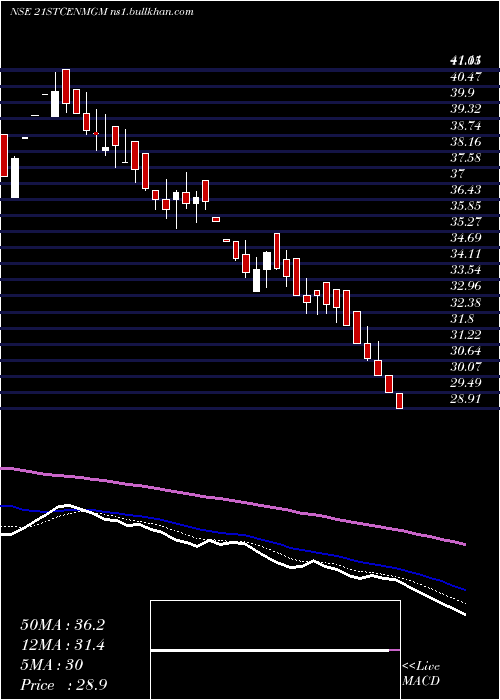The height and width of the screenshot is (700, 500).
Task: Select the 34.11 price axis label
Action: [466, 254]
